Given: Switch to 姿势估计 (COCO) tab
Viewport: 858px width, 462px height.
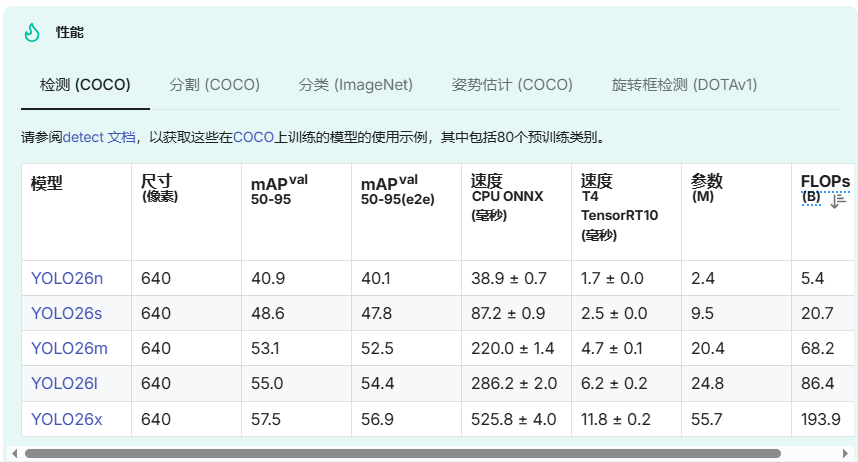Looking at the screenshot, I should click(512, 85).
